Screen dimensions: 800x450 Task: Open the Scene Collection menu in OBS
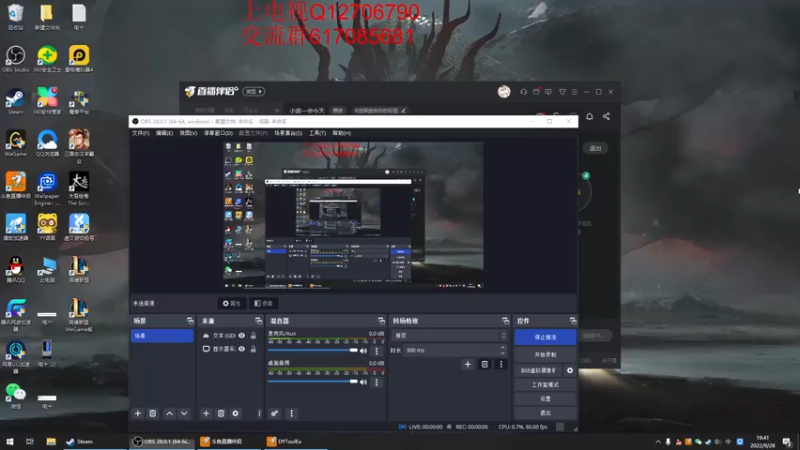pyautogui.click(x=288, y=133)
